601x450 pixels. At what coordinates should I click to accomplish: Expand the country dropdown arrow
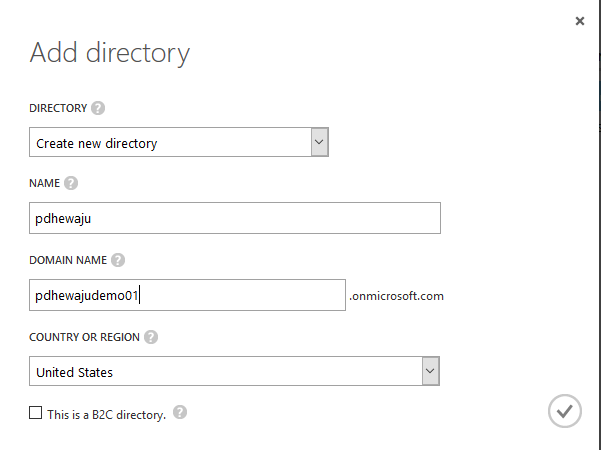pos(430,371)
